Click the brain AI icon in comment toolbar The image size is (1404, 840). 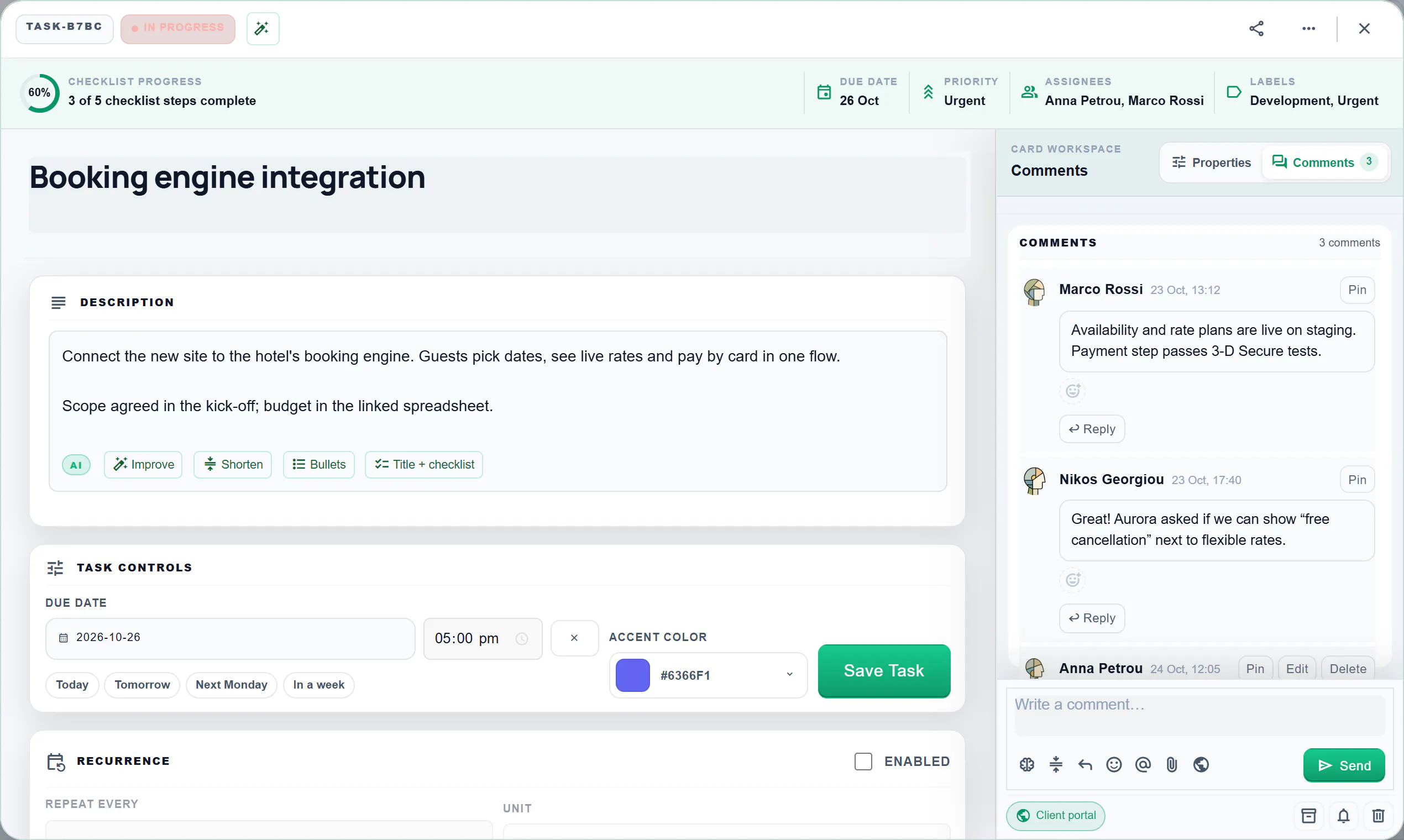(1027, 765)
